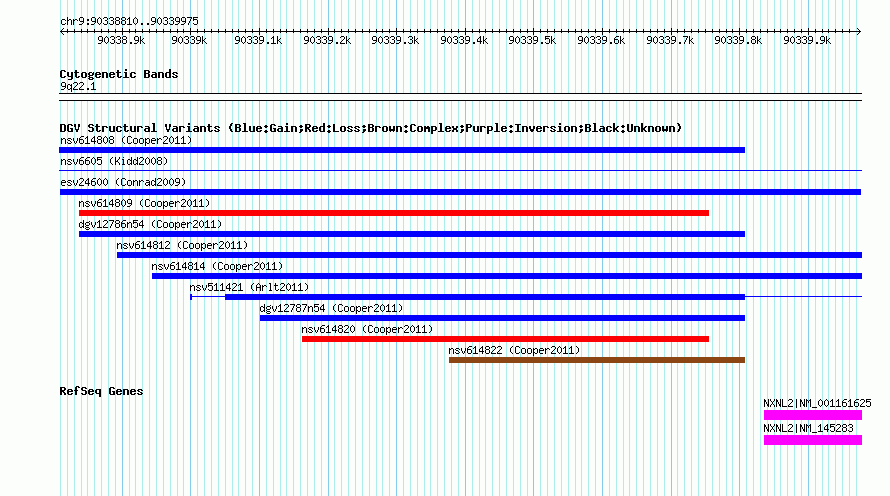Click the 90339.4k ruler tick label
890x496 pixels.
[464, 40]
